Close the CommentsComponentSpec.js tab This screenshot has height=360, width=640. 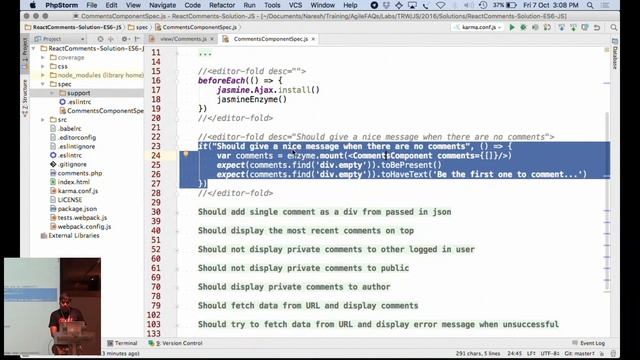coord(313,39)
